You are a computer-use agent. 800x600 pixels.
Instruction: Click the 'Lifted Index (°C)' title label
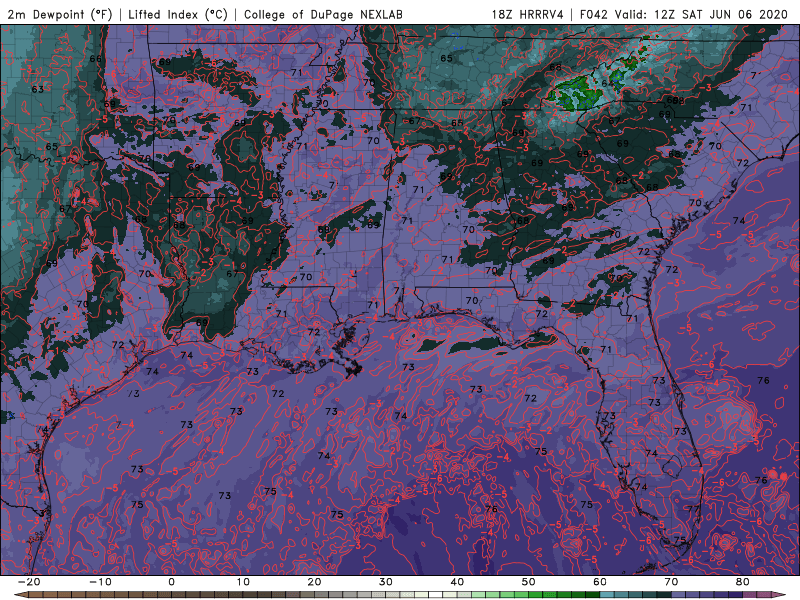(178, 14)
